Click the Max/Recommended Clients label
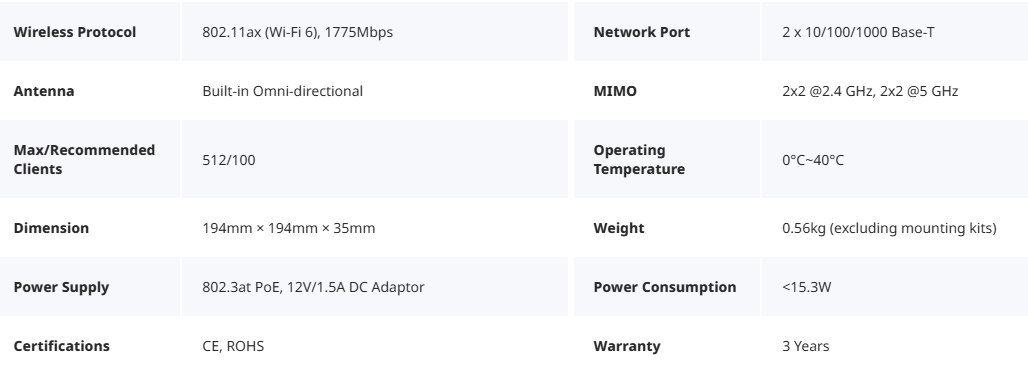Image resolution: width=1028 pixels, height=365 pixels. (85, 159)
